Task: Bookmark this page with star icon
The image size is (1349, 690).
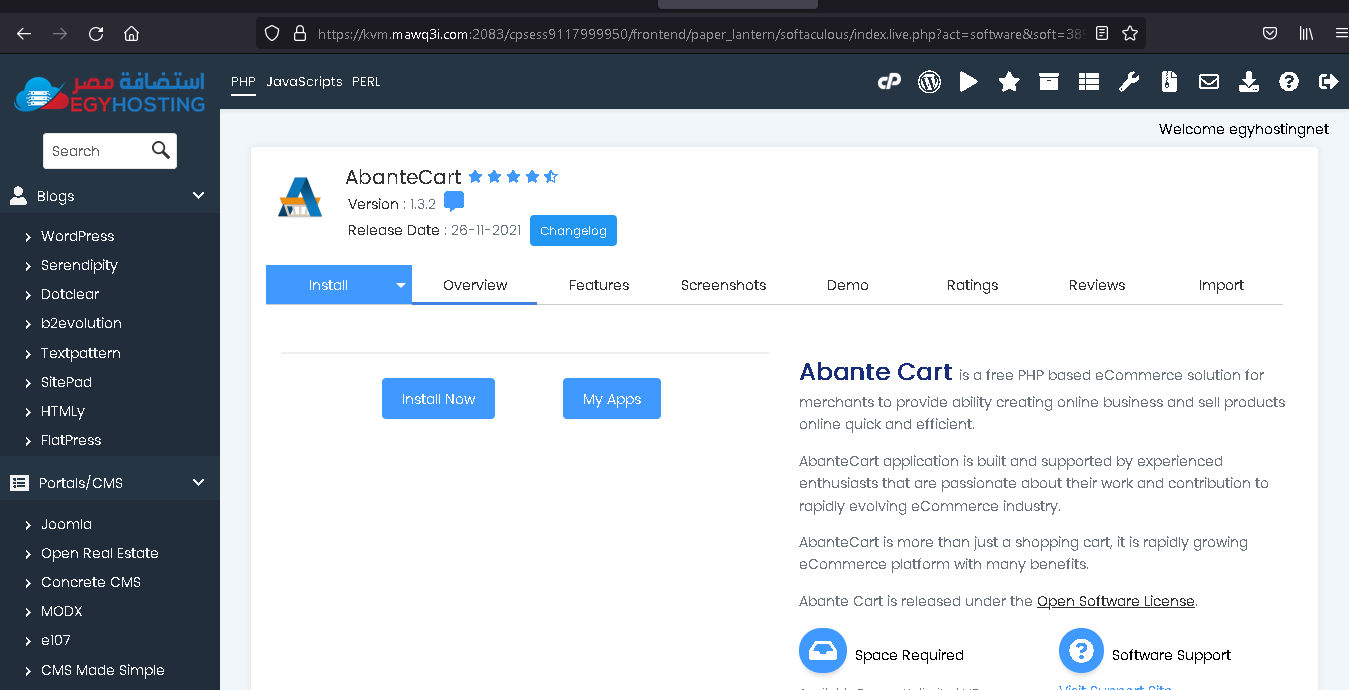Action: click(1130, 33)
